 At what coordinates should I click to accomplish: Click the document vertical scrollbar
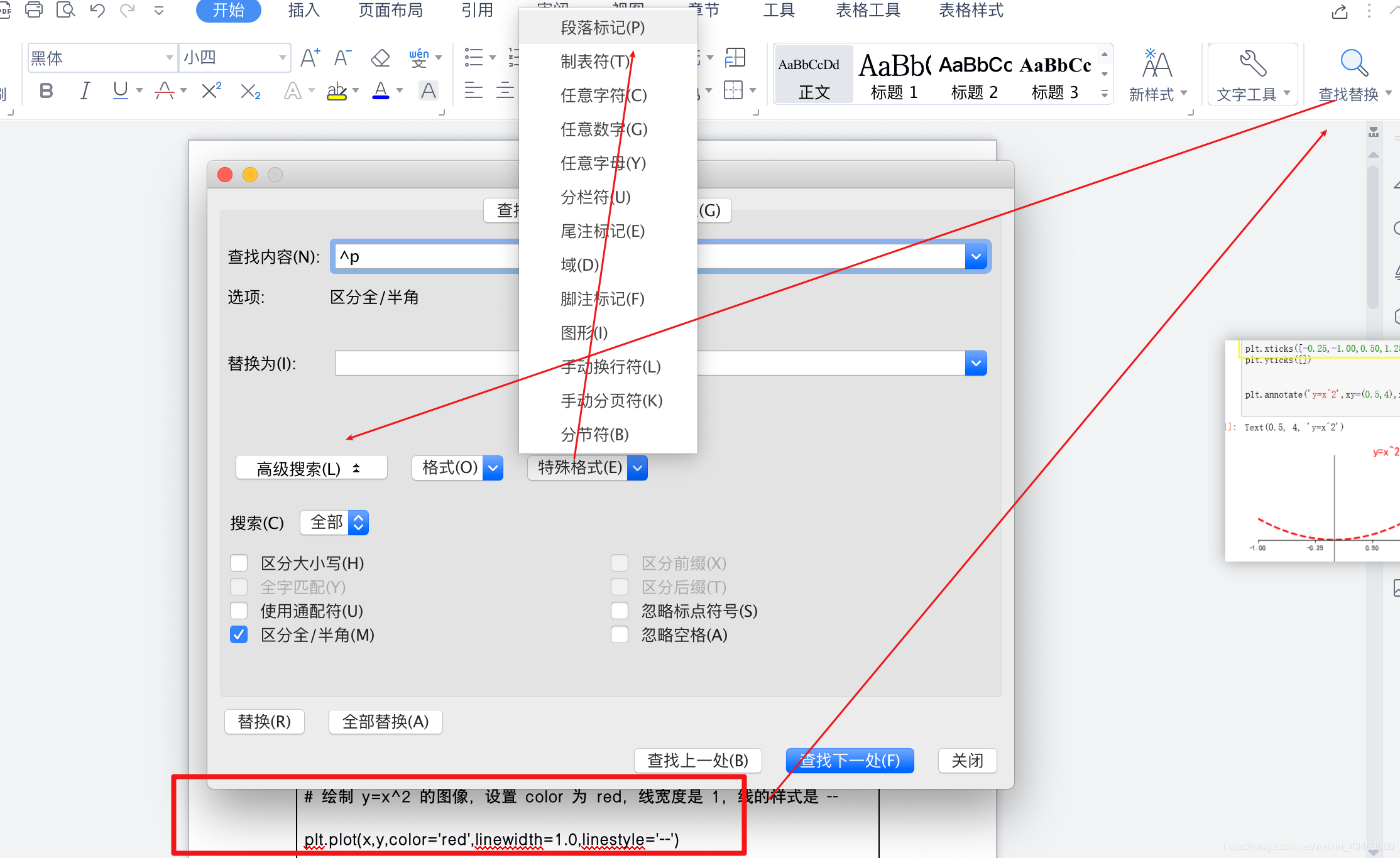pyautogui.click(x=1373, y=239)
